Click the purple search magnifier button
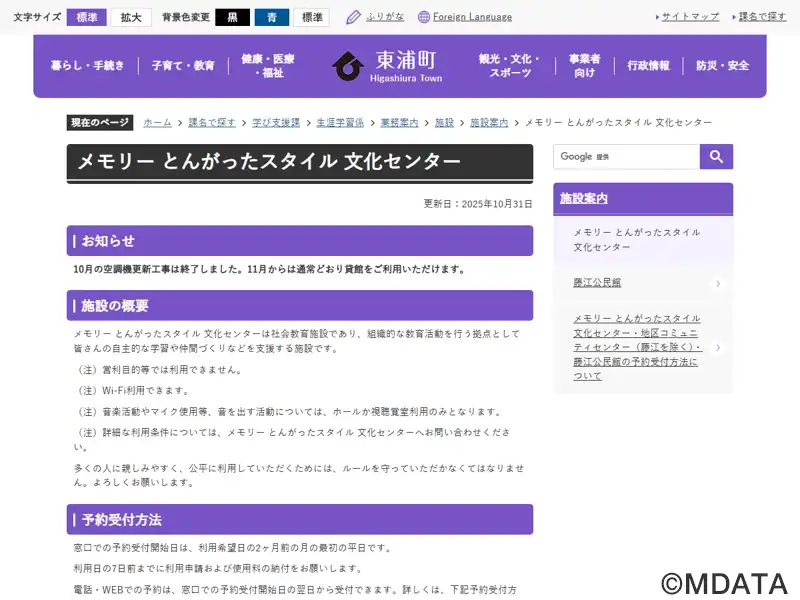 [716, 157]
